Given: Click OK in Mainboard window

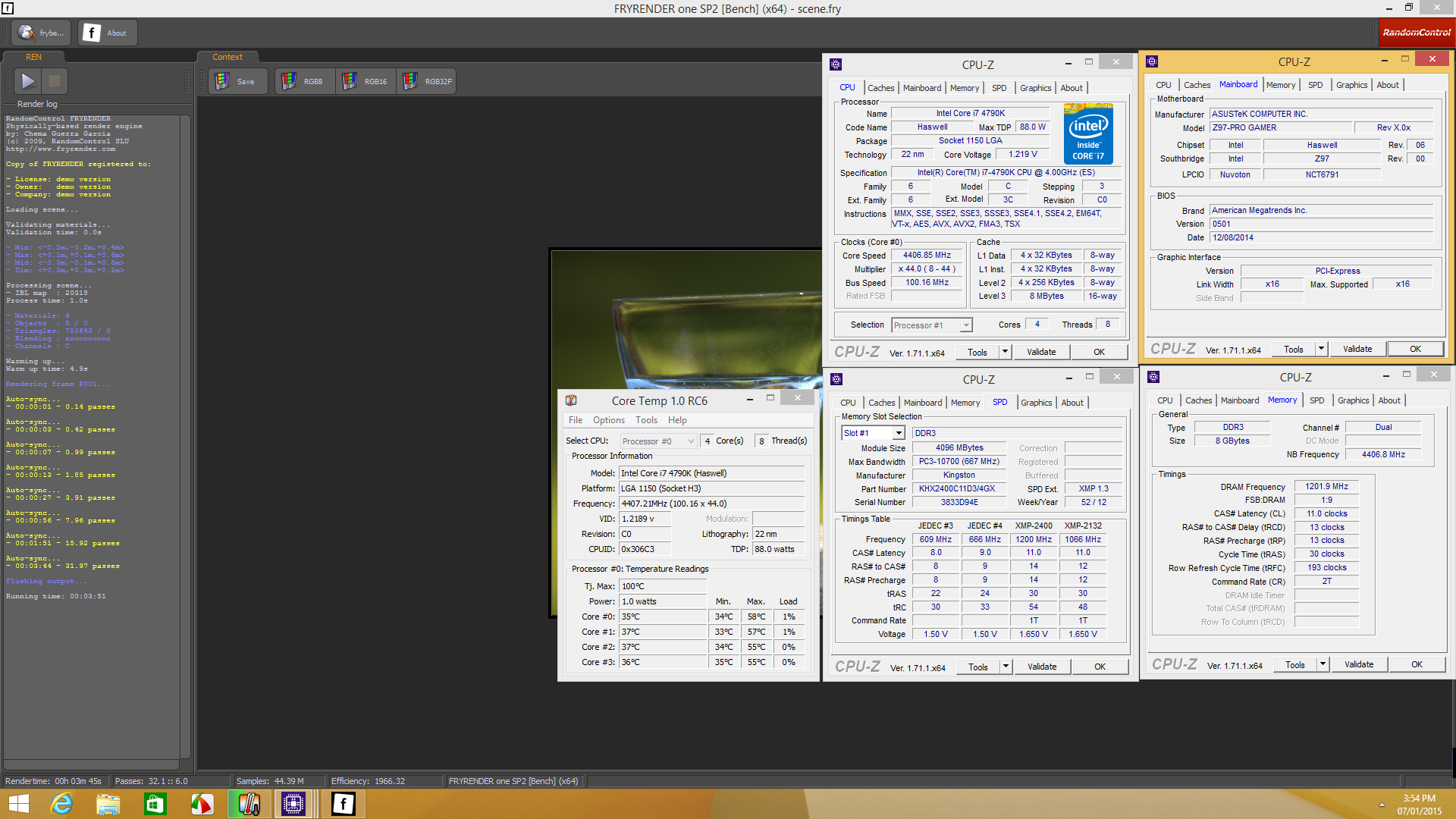Looking at the screenshot, I should click(x=1415, y=349).
